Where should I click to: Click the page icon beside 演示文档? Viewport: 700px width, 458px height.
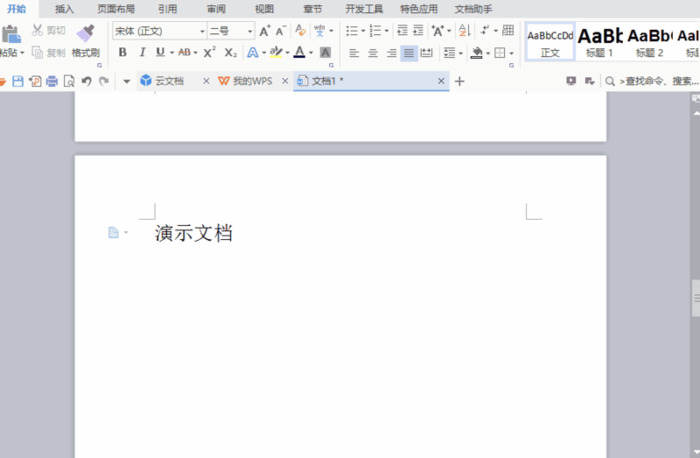tap(113, 232)
